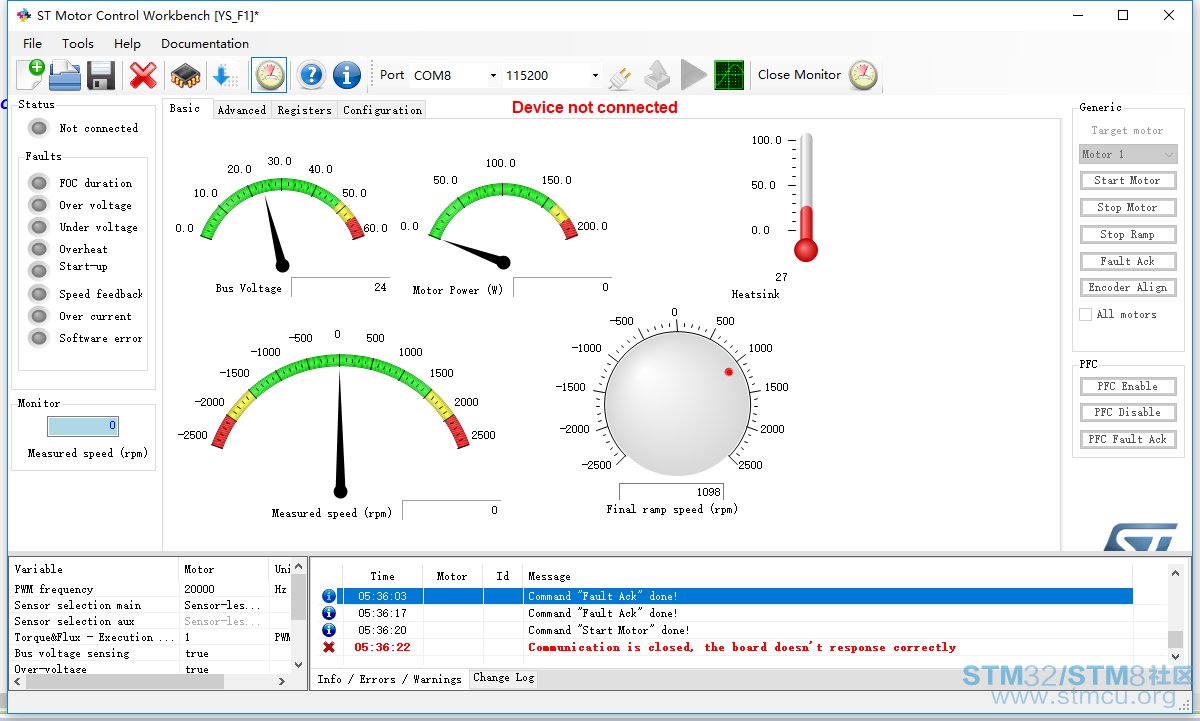1200x721 pixels.
Task: Open help via blue question mark icon
Action: click(x=311, y=75)
